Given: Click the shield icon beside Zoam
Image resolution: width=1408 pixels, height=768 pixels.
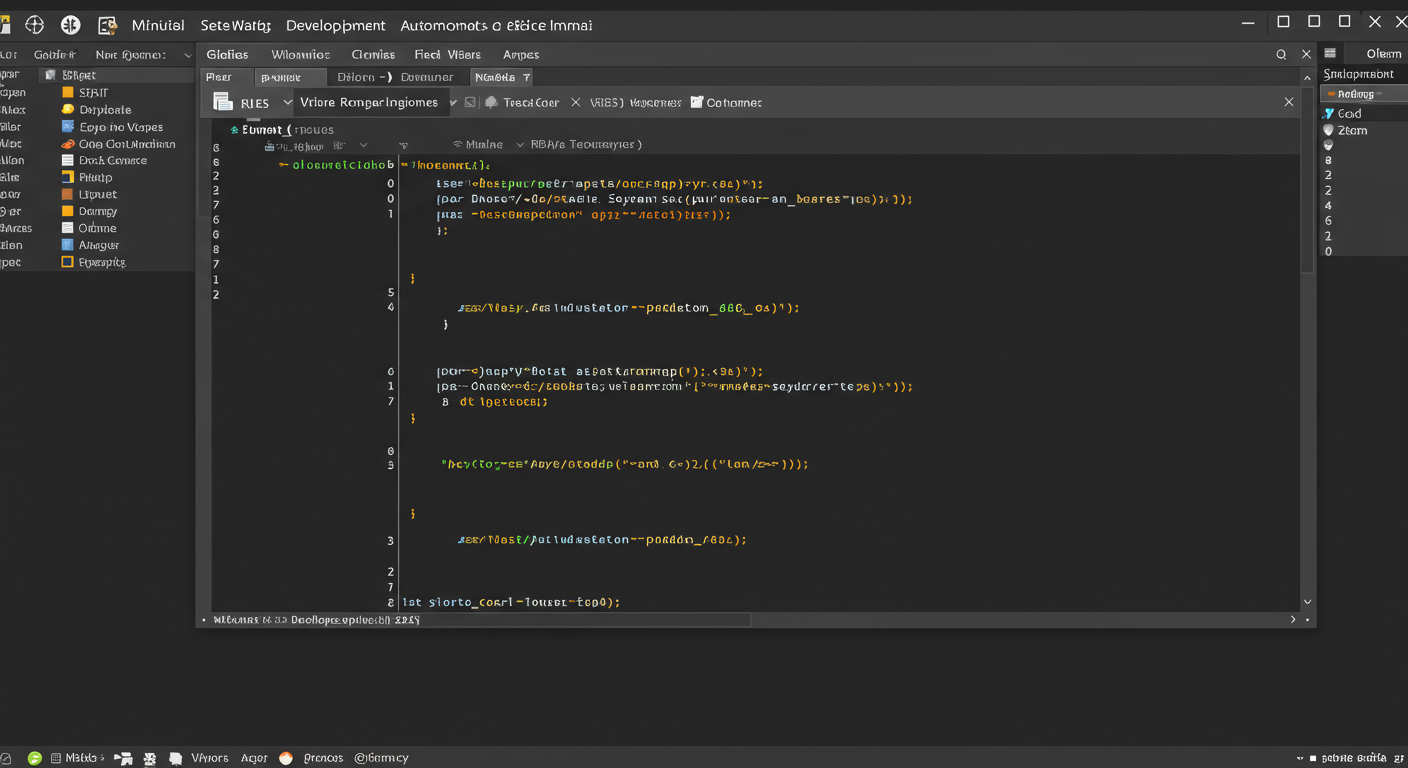Looking at the screenshot, I should [x=1329, y=131].
